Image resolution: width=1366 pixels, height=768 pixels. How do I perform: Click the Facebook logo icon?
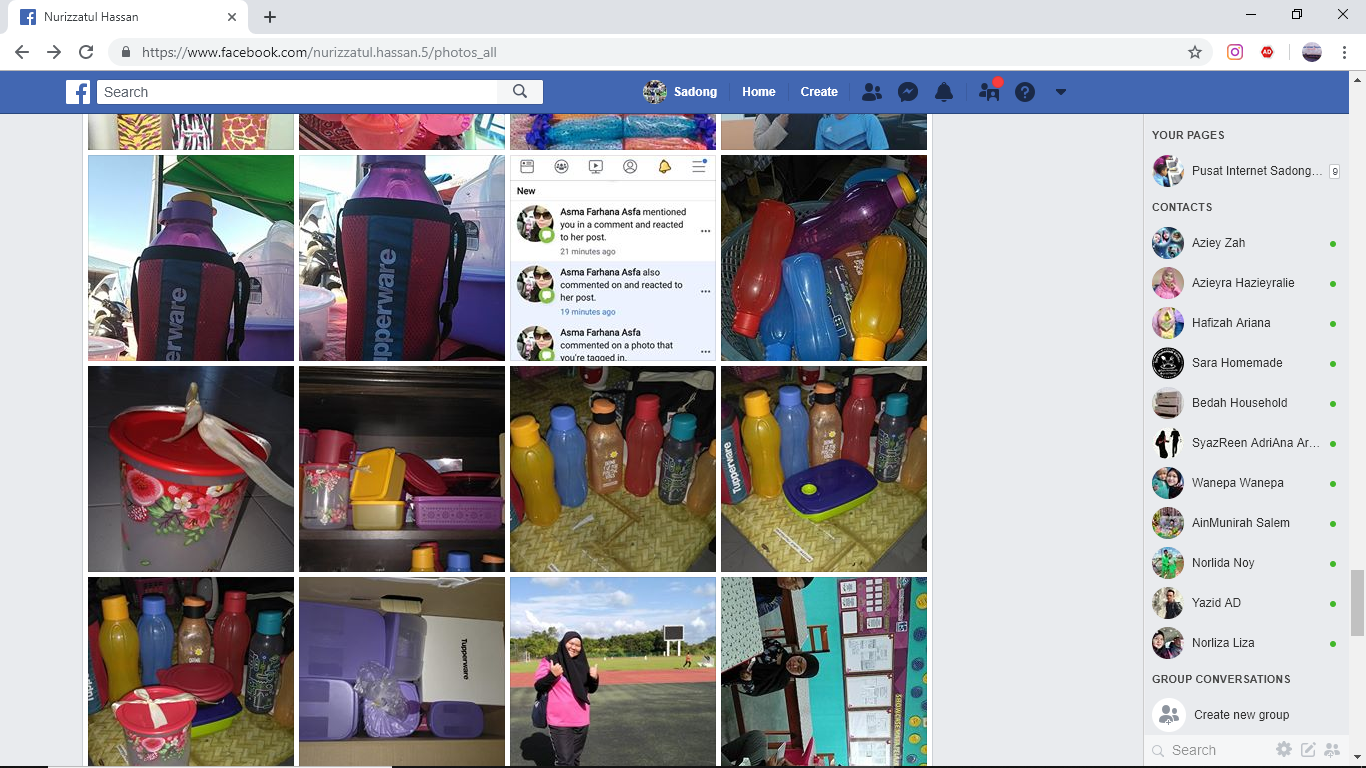click(78, 92)
